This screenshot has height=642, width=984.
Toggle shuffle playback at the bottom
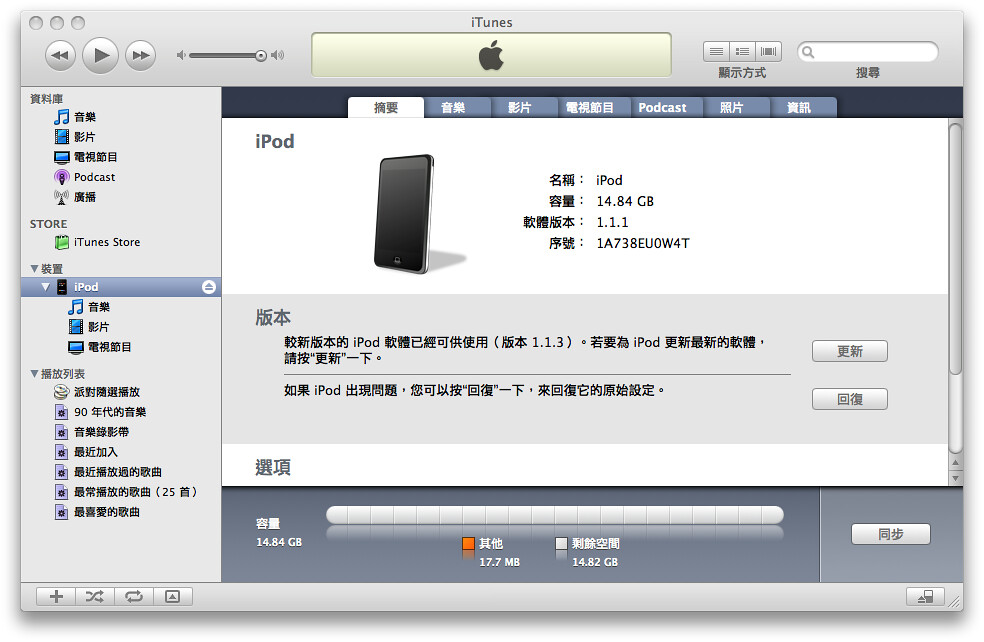[x=95, y=596]
